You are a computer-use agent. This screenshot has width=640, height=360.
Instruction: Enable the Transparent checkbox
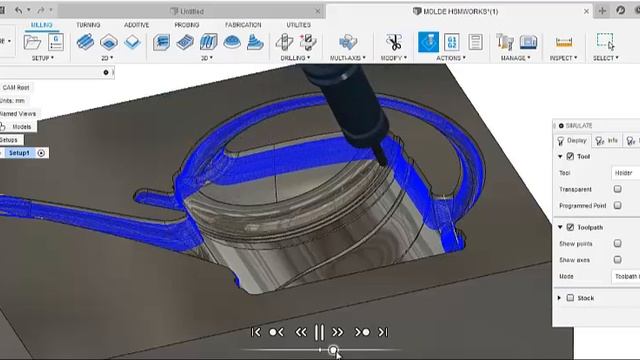tap(618, 189)
